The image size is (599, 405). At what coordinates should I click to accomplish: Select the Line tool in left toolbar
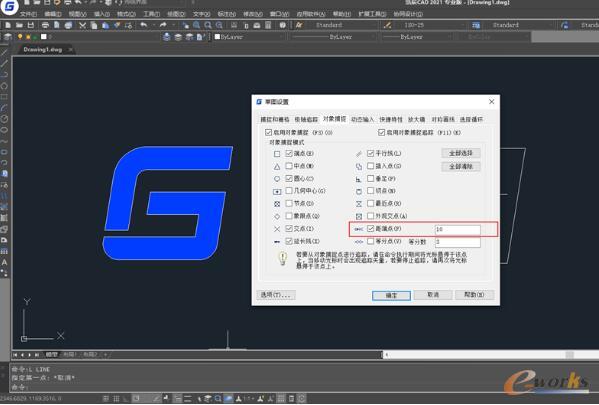pos(4,52)
